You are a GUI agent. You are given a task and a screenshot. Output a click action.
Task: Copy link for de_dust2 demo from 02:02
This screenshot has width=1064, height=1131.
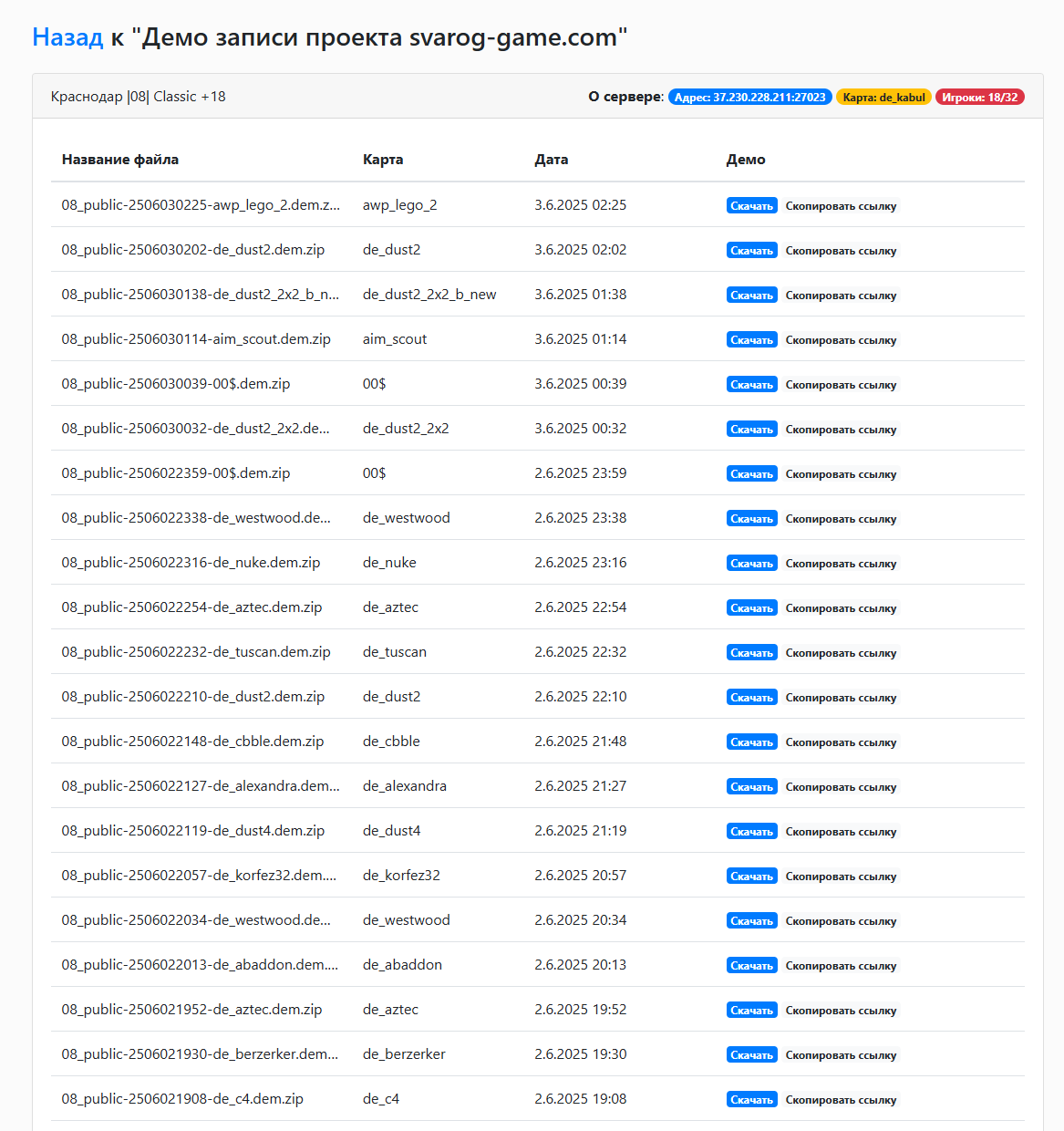click(842, 250)
